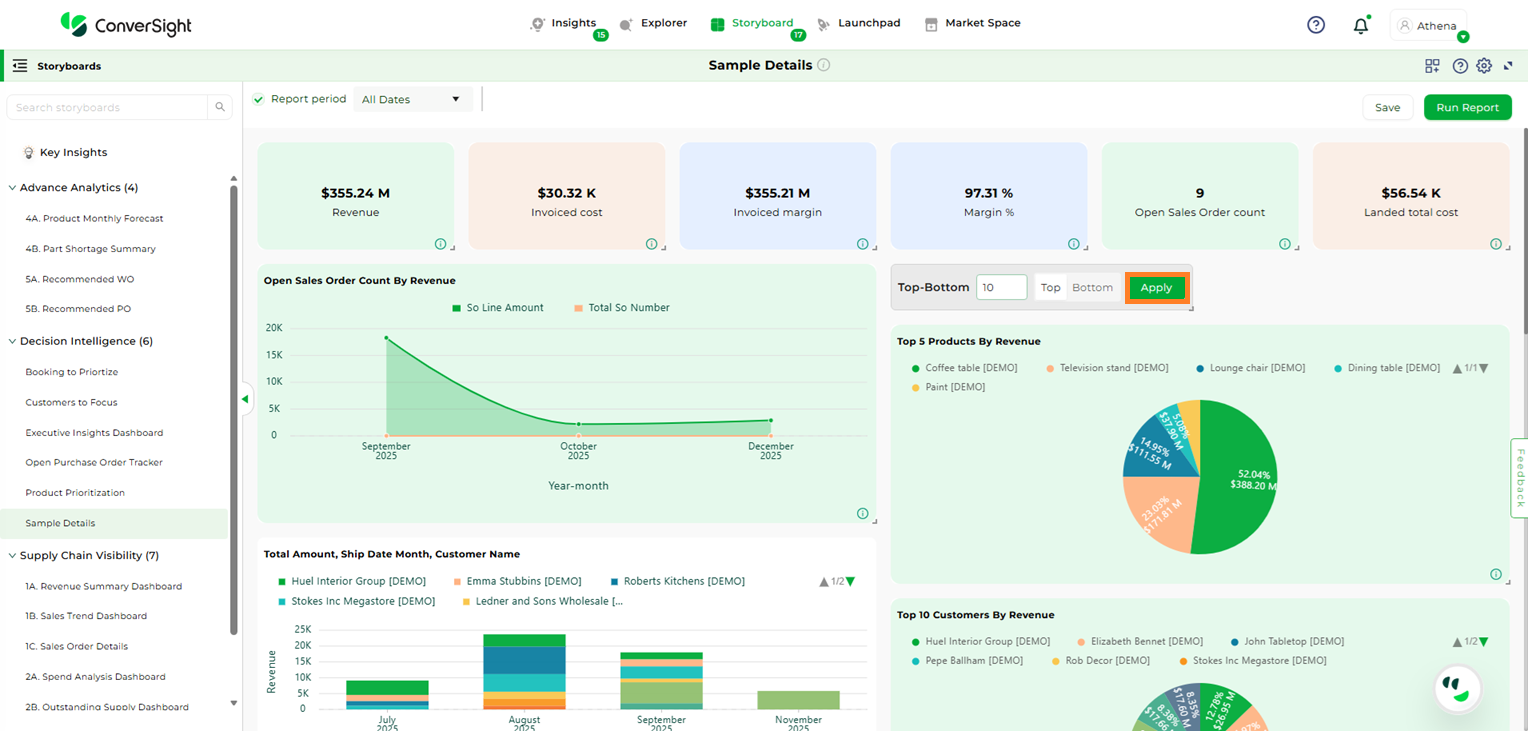Viewport: 1528px width, 731px height.
Task: Click the Run Report button
Action: pos(1467,108)
